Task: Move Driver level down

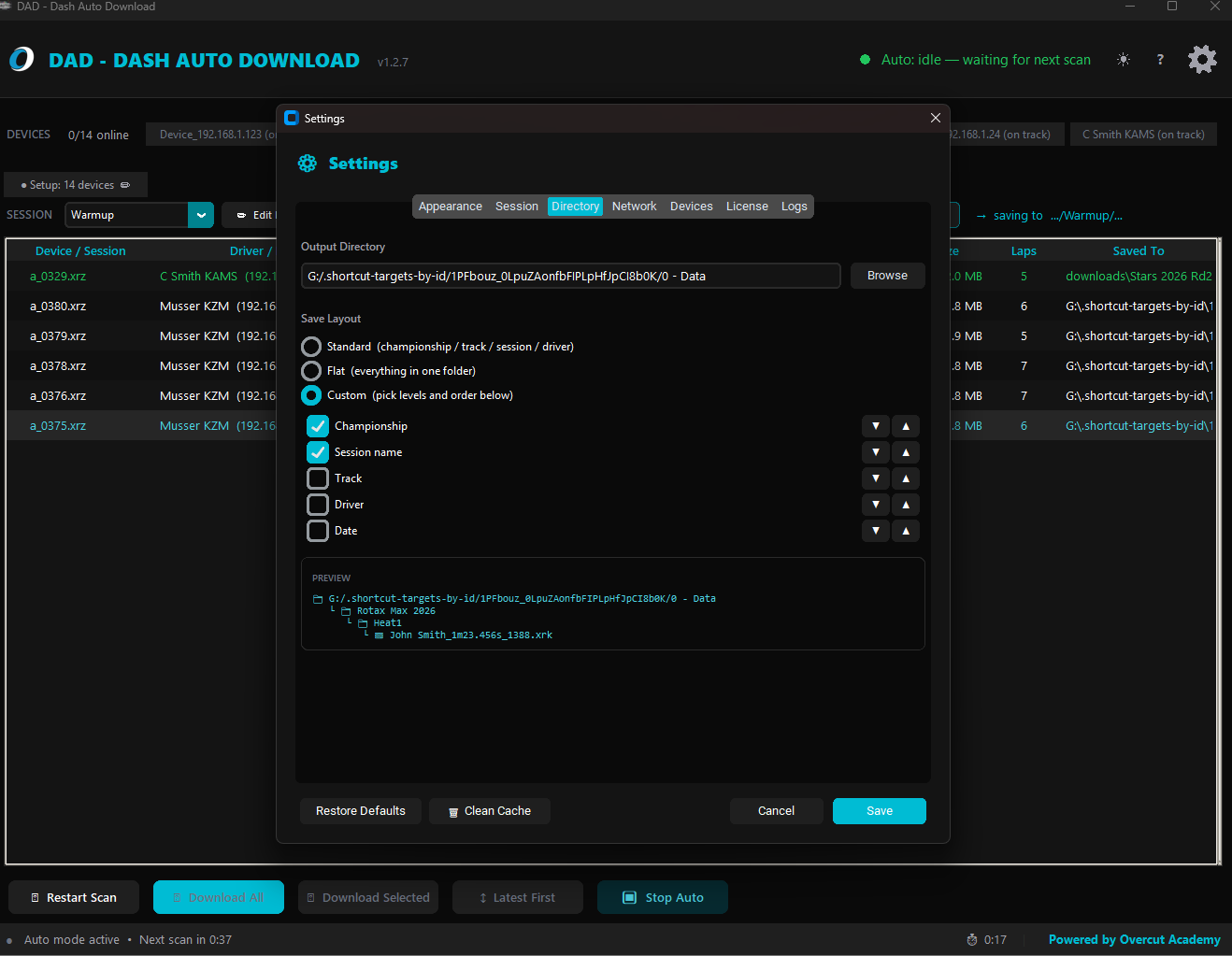Action: [876, 505]
